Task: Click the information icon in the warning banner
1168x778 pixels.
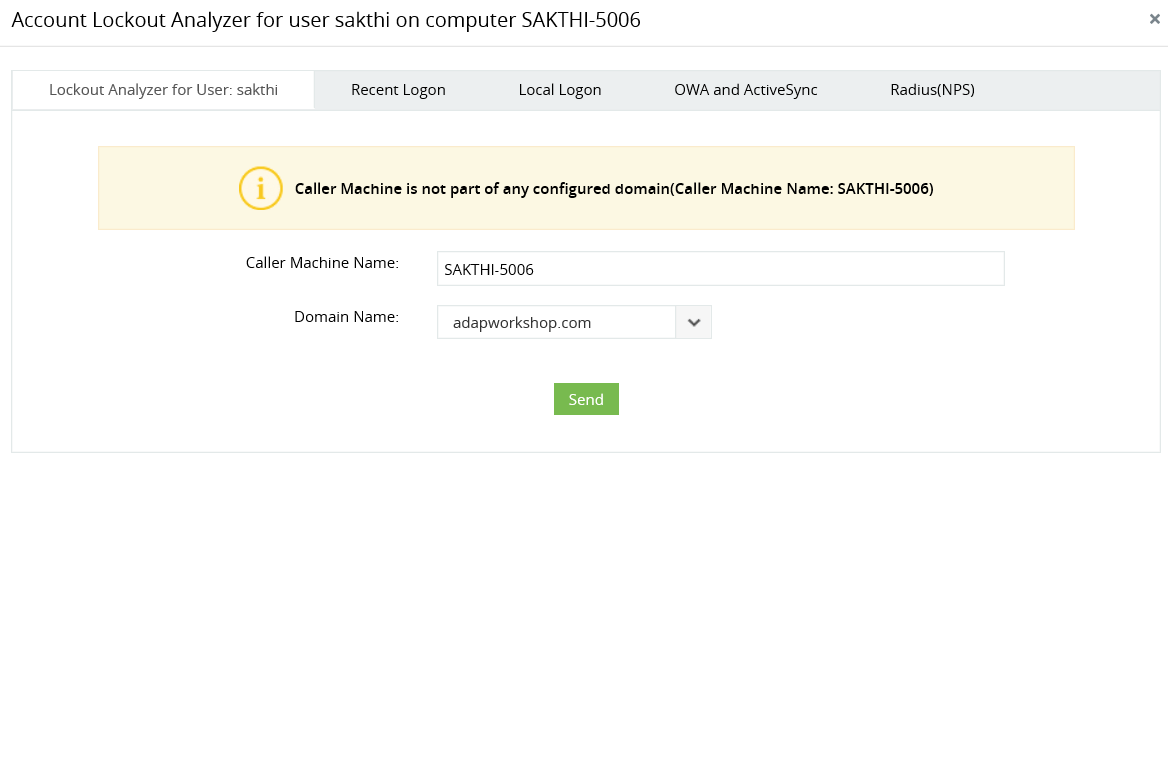Action: (x=261, y=188)
